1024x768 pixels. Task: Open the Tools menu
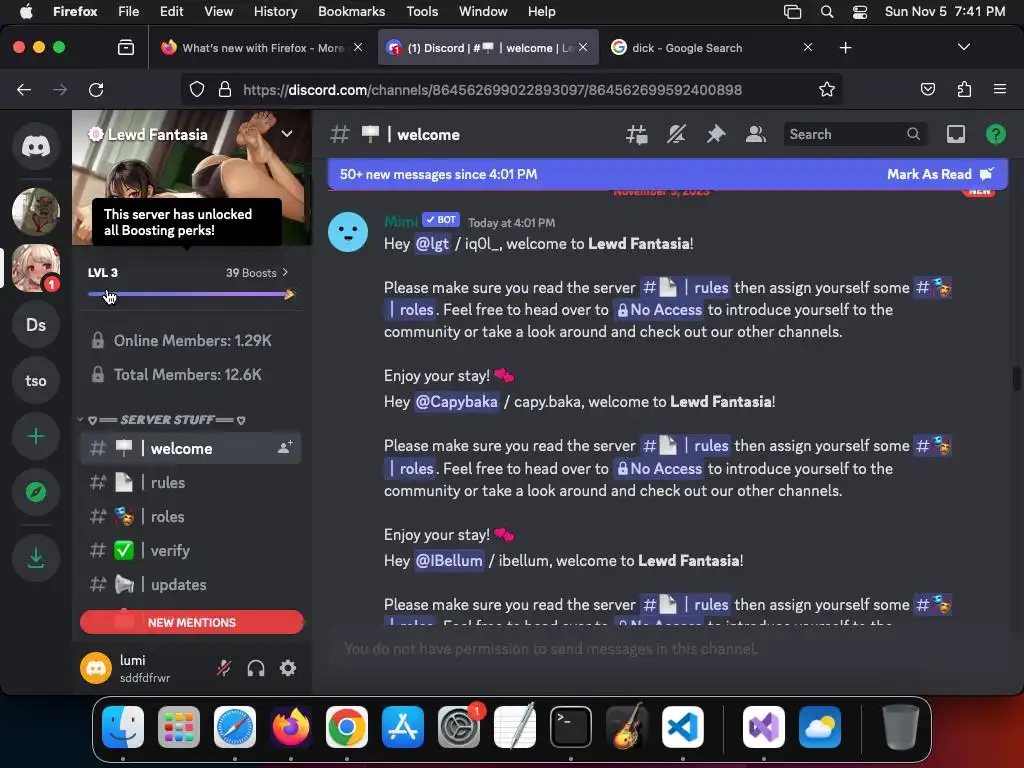coord(422,11)
